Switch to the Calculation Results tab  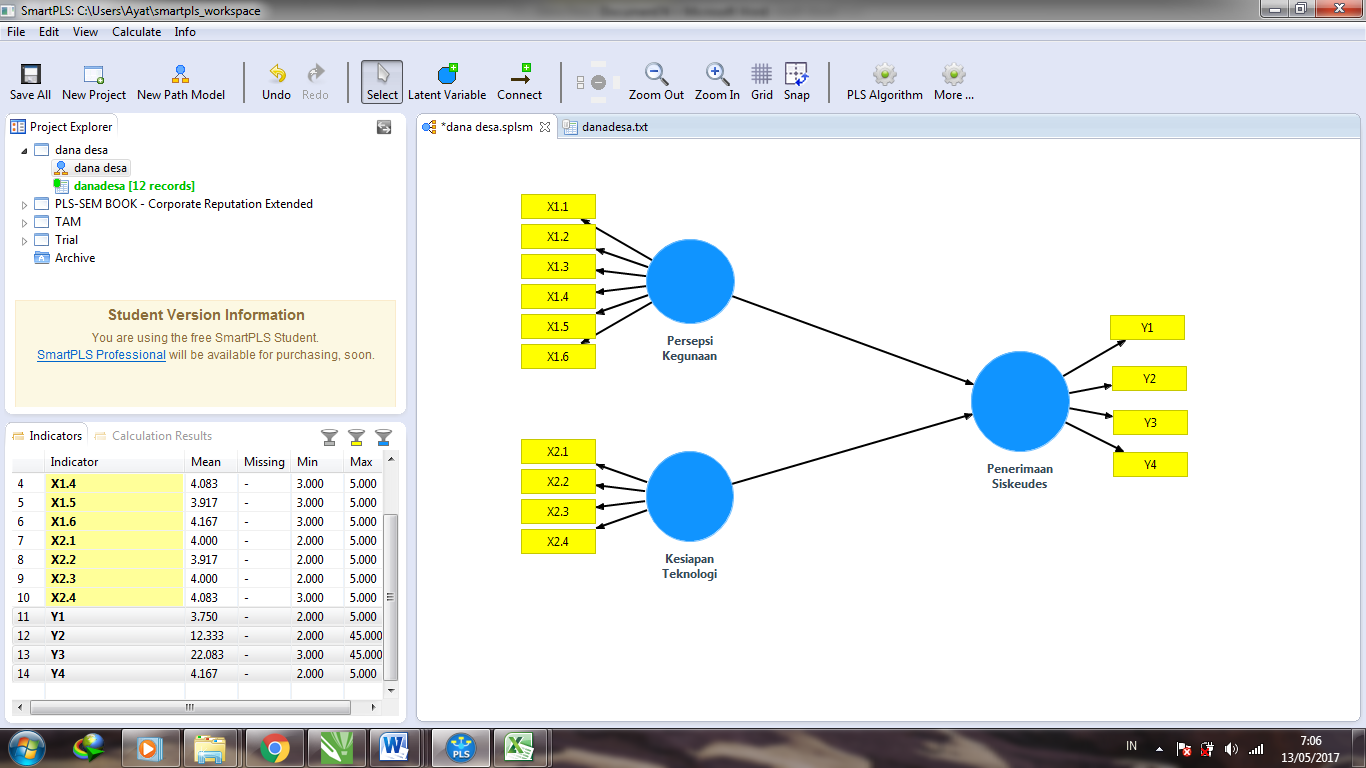[x=153, y=436]
